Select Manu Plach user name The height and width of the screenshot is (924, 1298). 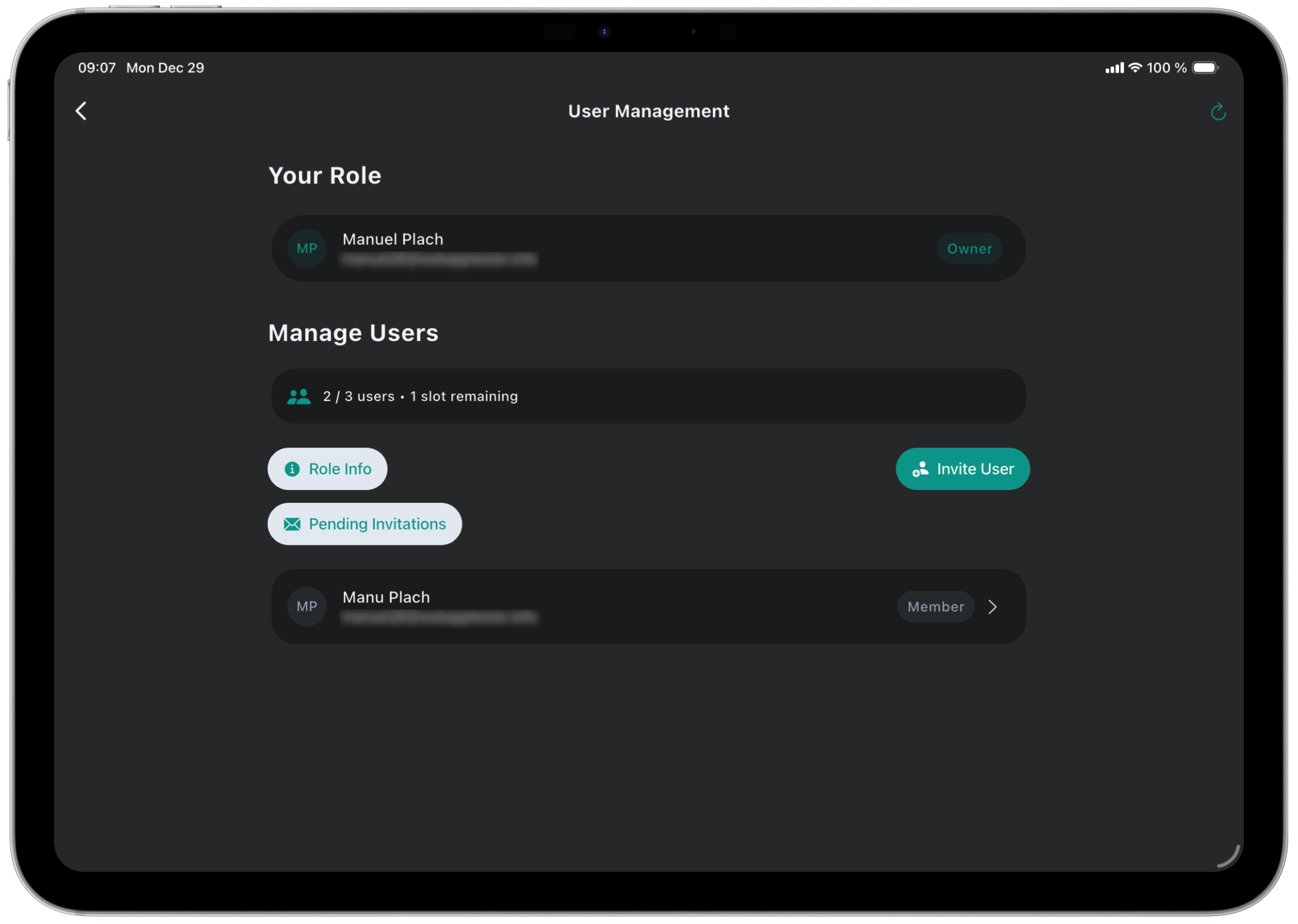(386, 598)
